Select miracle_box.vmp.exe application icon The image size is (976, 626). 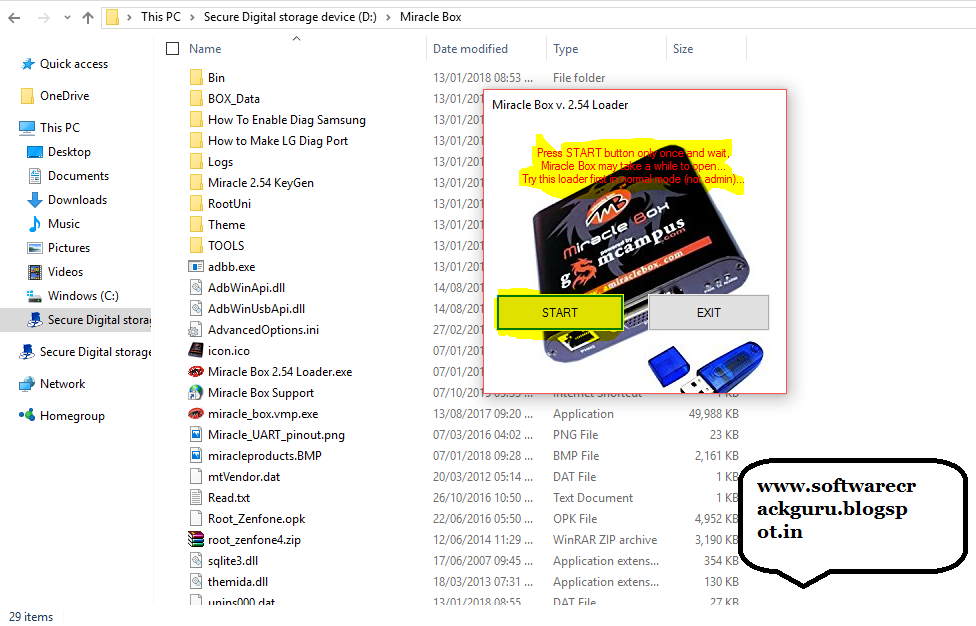tap(196, 414)
